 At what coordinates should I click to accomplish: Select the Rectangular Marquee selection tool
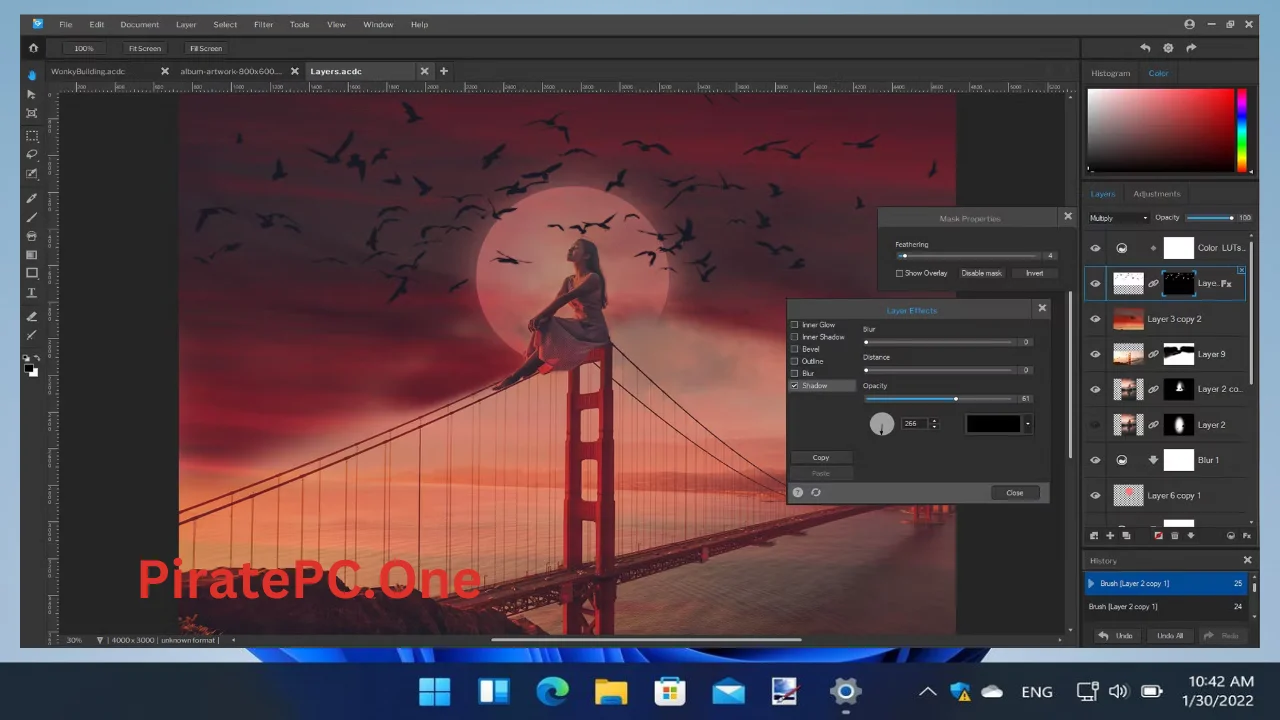[x=32, y=135]
